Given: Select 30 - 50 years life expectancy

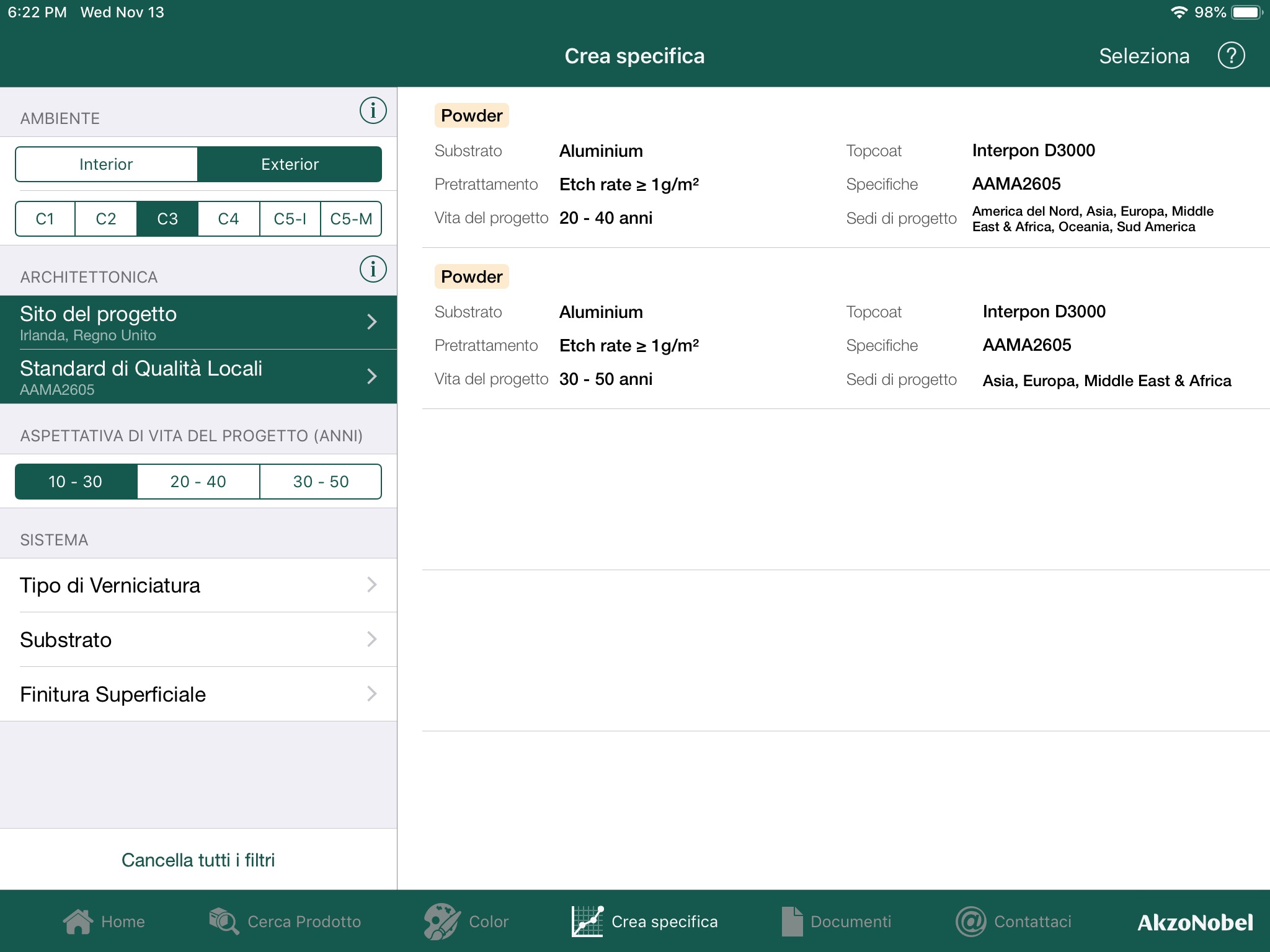Looking at the screenshot, I should click(321, 482).
